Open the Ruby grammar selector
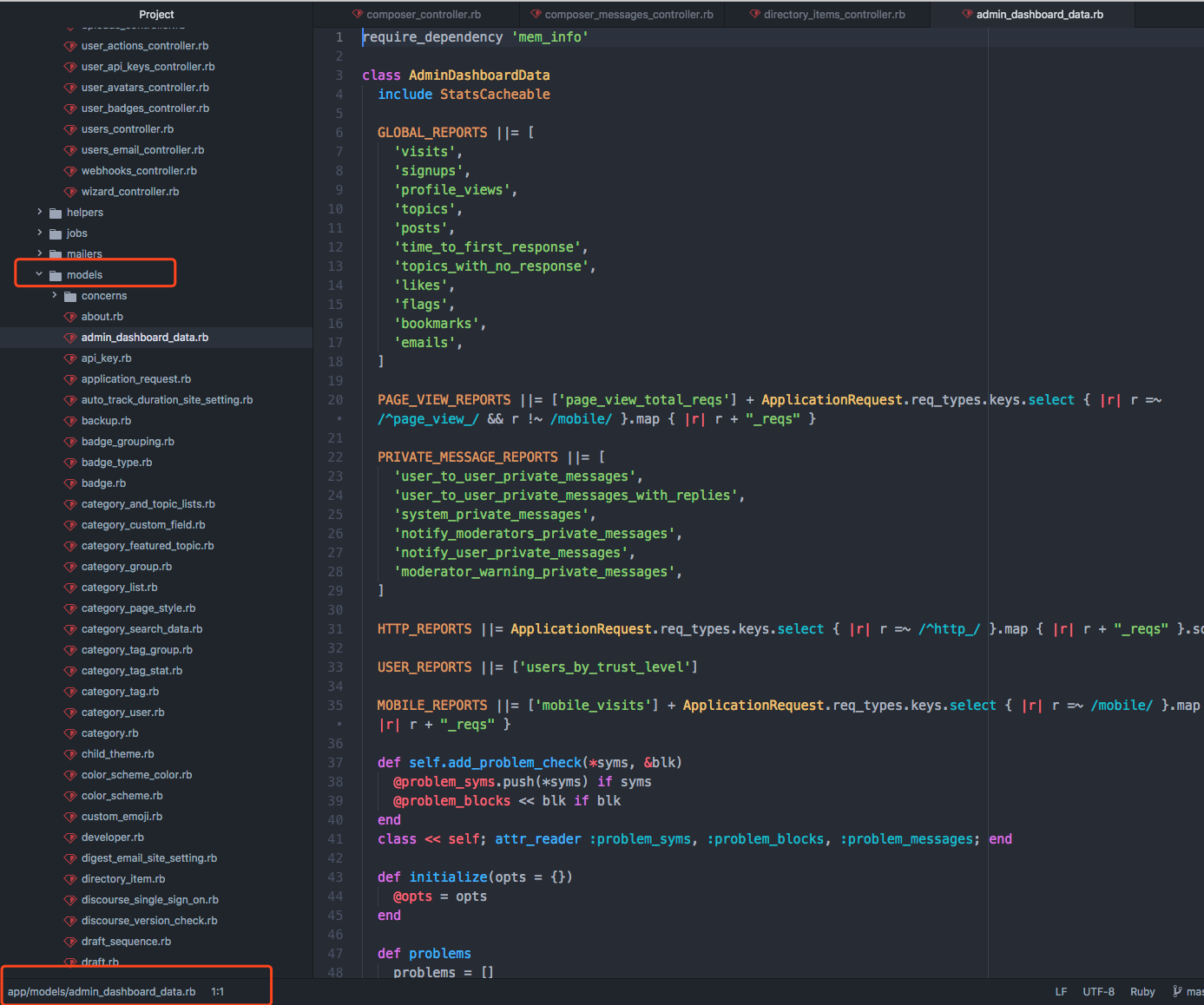The image size is (1204, 1005). [1142, 991]
